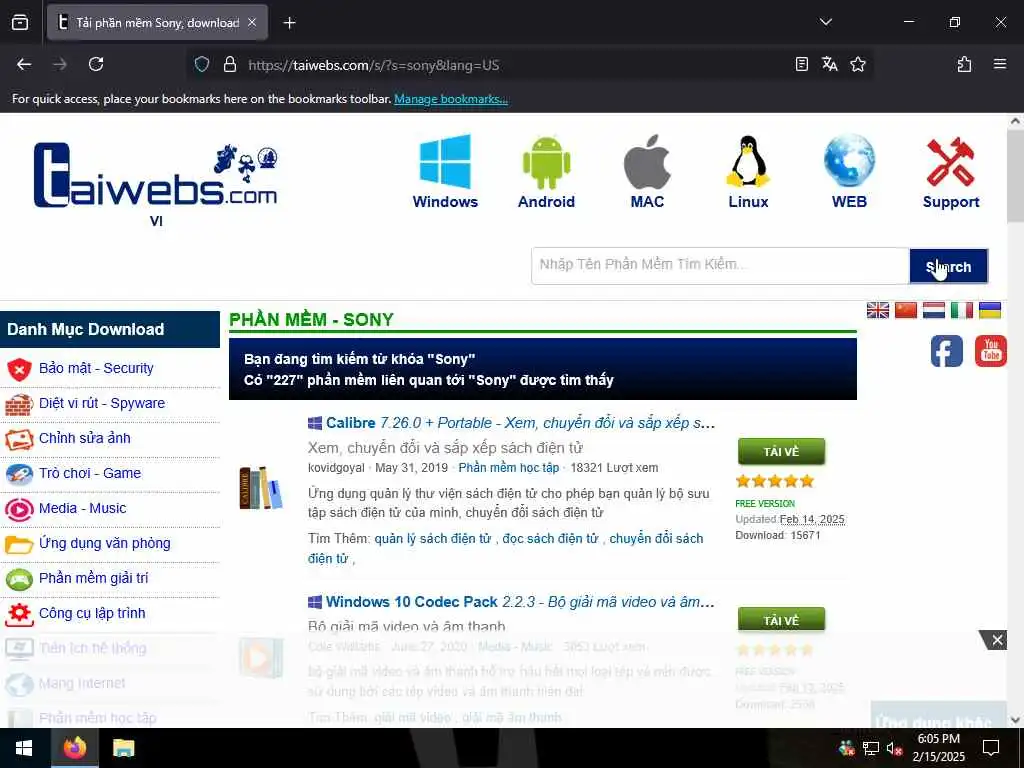This screenshot has width=1024, height=768.
Task: Open the network tray icon
Action: point(870,748)
